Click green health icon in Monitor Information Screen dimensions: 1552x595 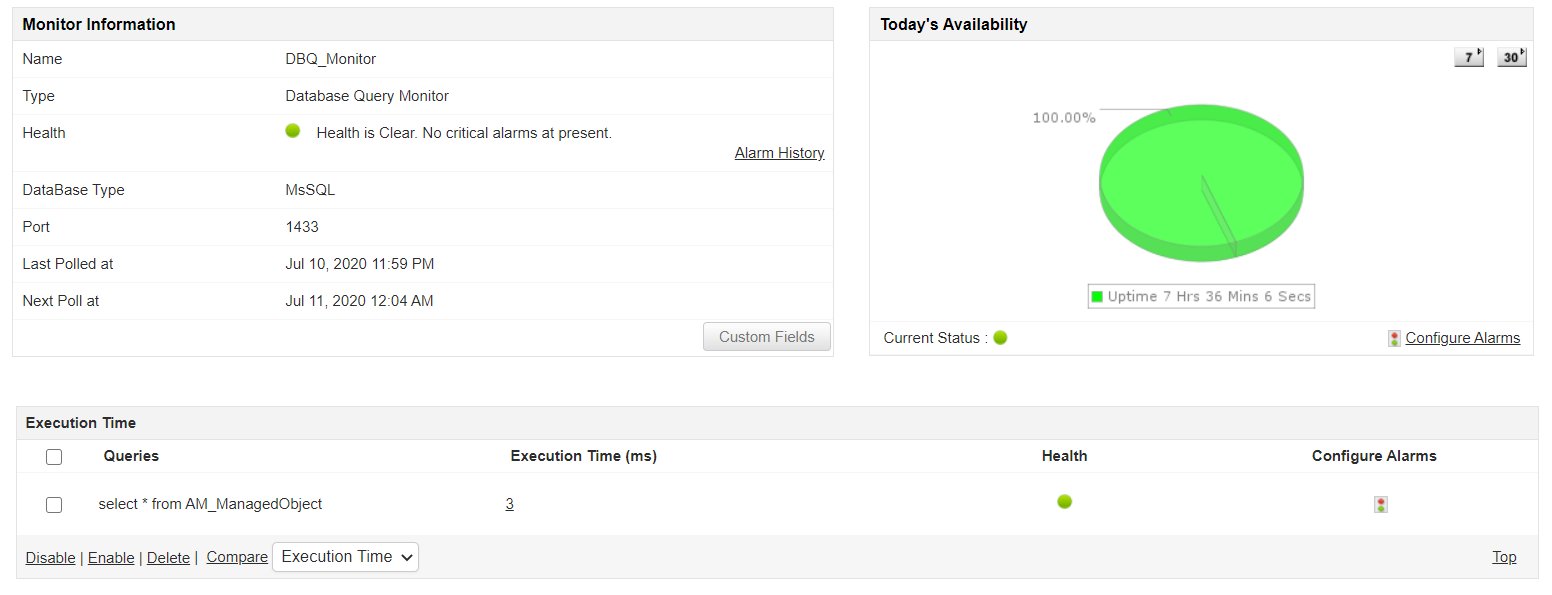[x=293, y=131]
